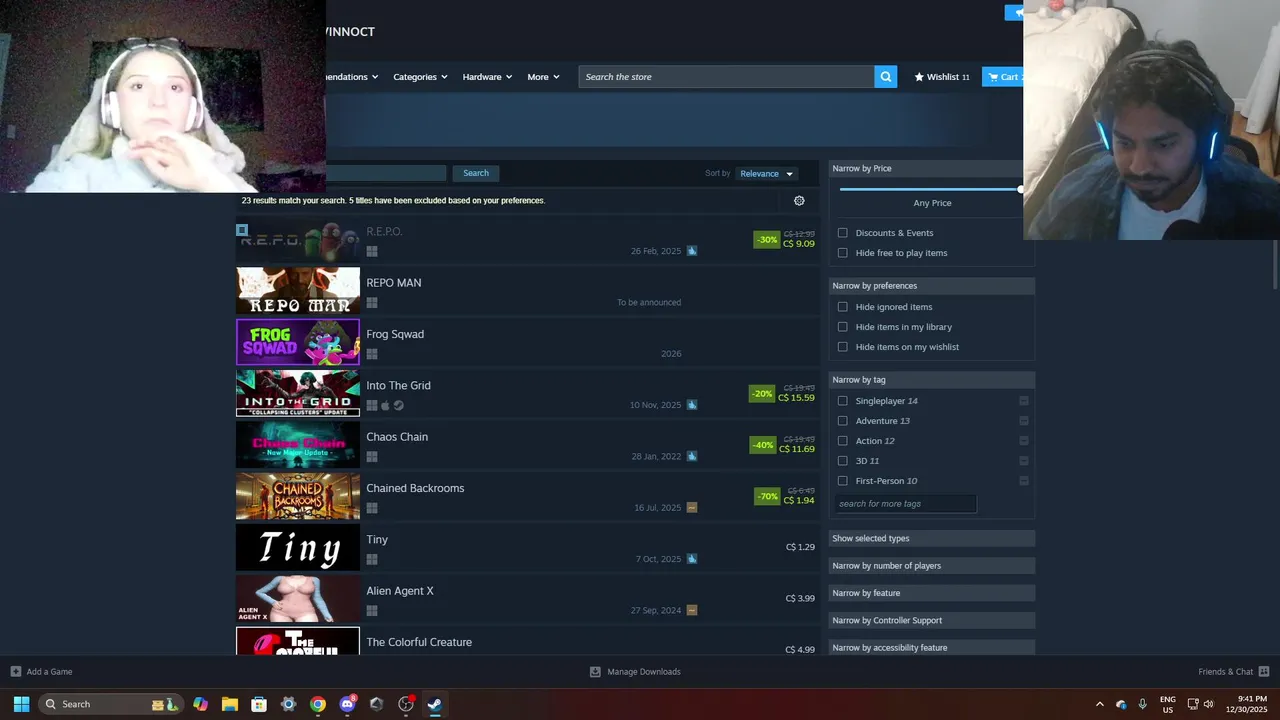Open Google Chrome from the taskbar

pyautogui.click(x=318, y=704)
